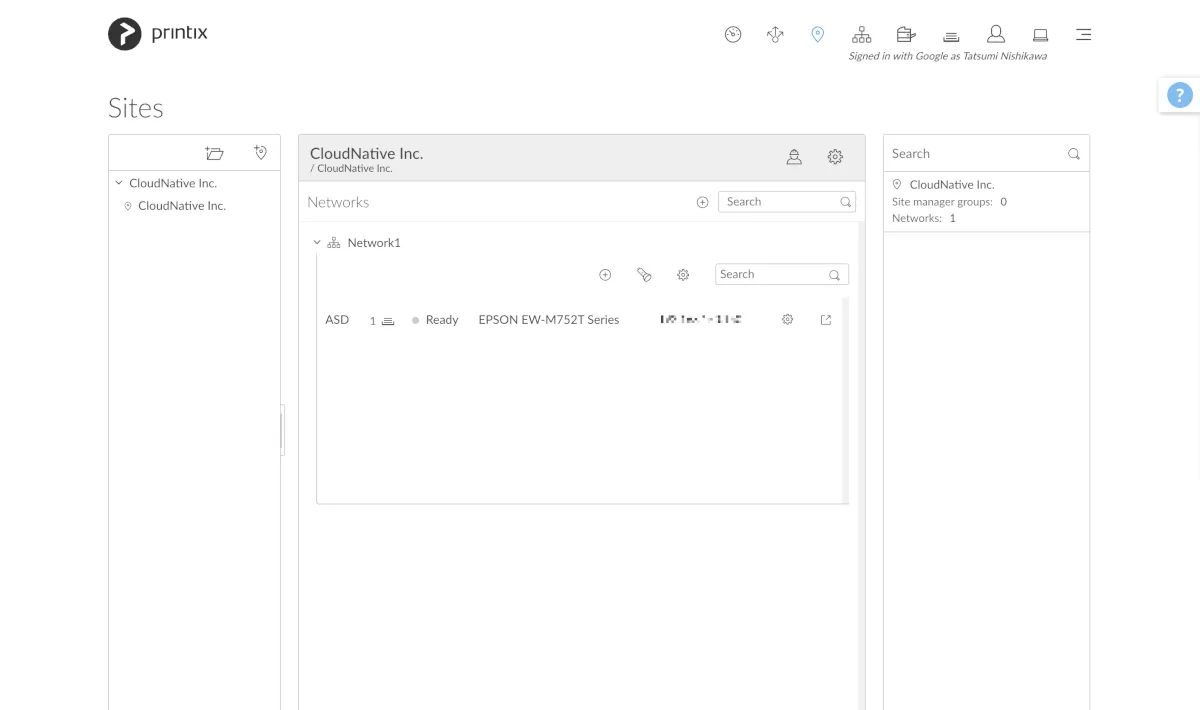Select the CloudNative Inc. site tree item

pyautogui.click(x=181, y=206)
